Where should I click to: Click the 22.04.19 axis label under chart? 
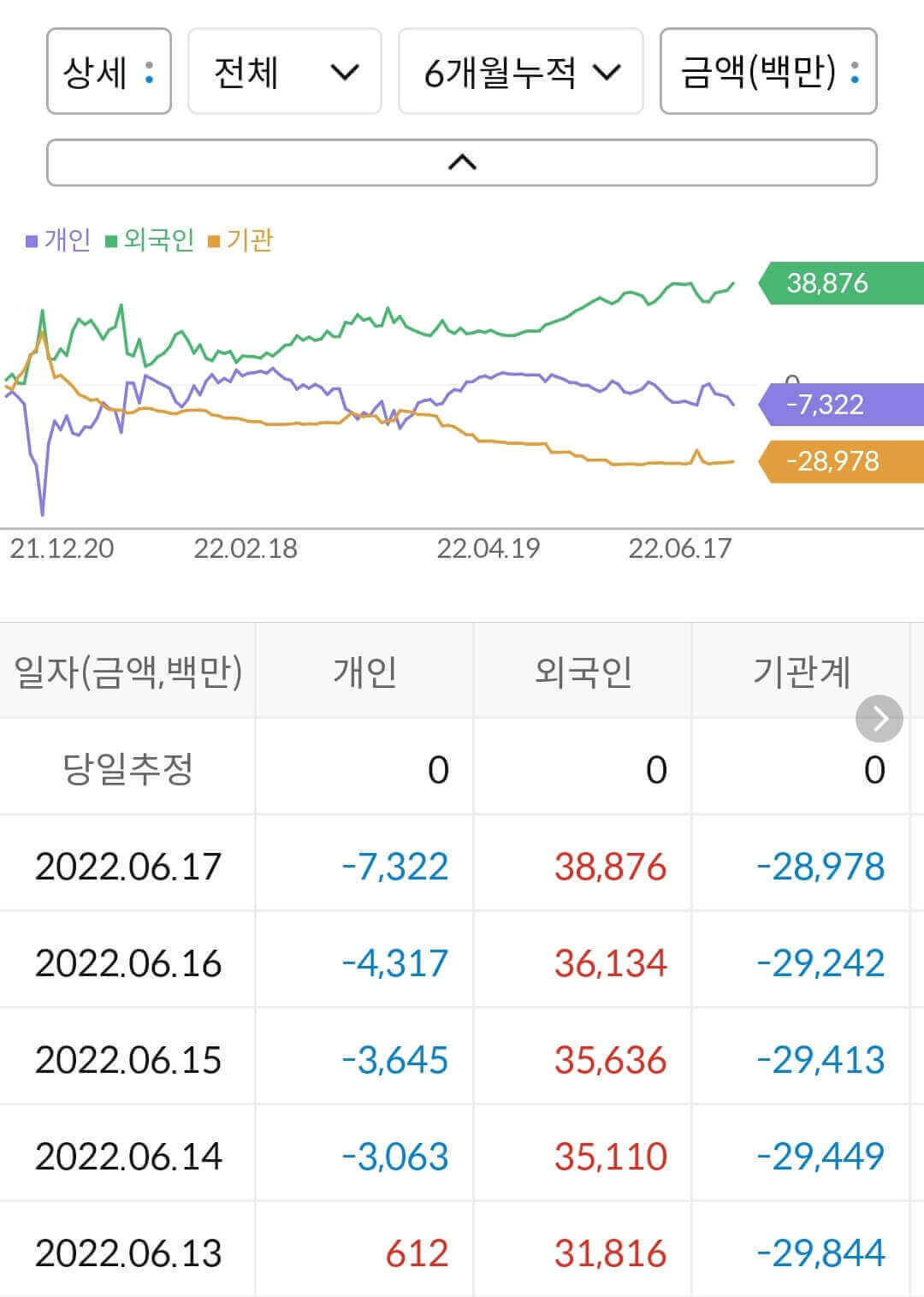tap(489, 548)
